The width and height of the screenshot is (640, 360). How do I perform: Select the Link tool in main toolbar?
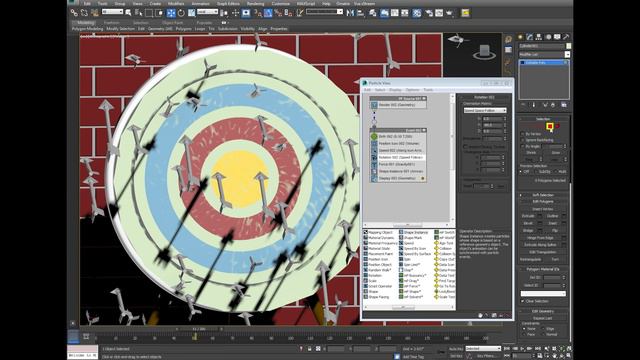[74, 13]
